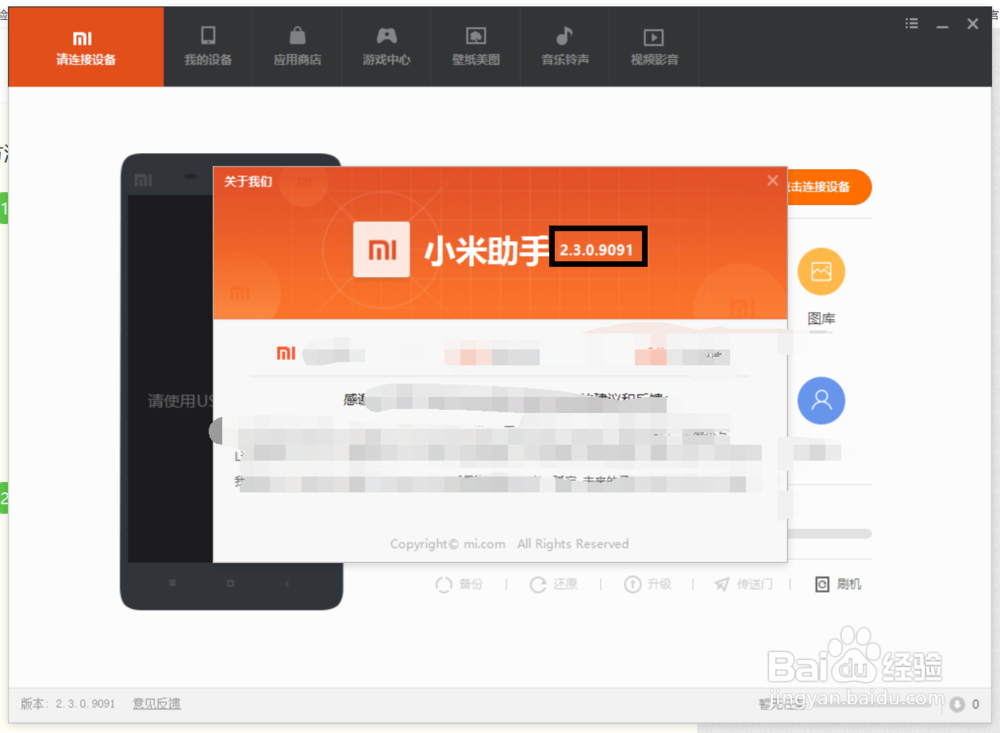The height and width of the screenshot is (733, 1000).
Task: Close the 小米助手 main window
Action: [x=973, y=24]
